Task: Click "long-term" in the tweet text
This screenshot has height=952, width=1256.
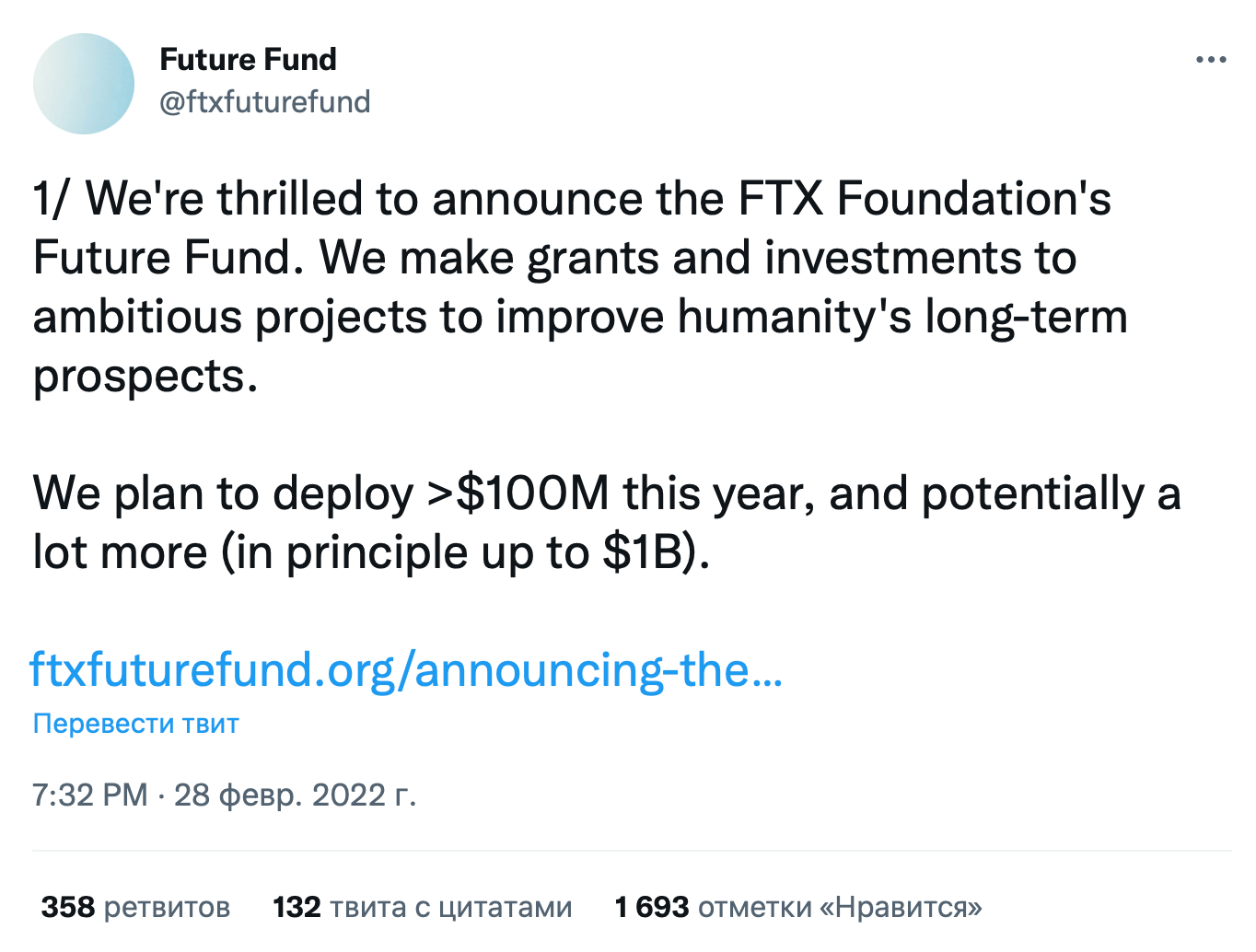Action: point(1026,317)
